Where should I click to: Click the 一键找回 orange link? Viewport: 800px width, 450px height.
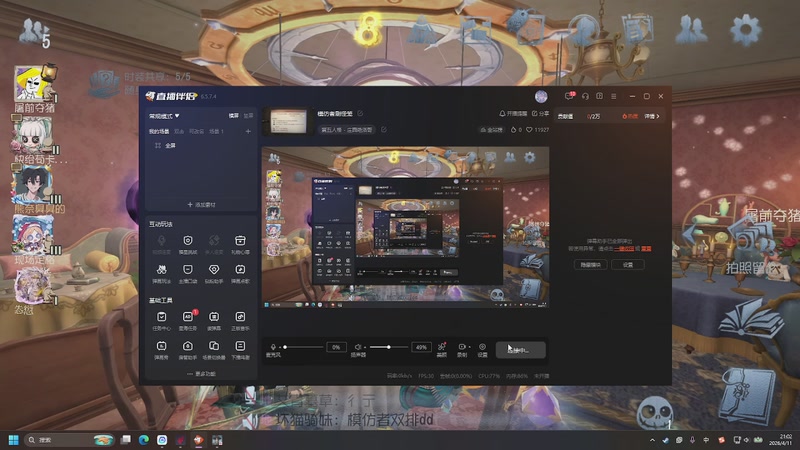point(623,249)
